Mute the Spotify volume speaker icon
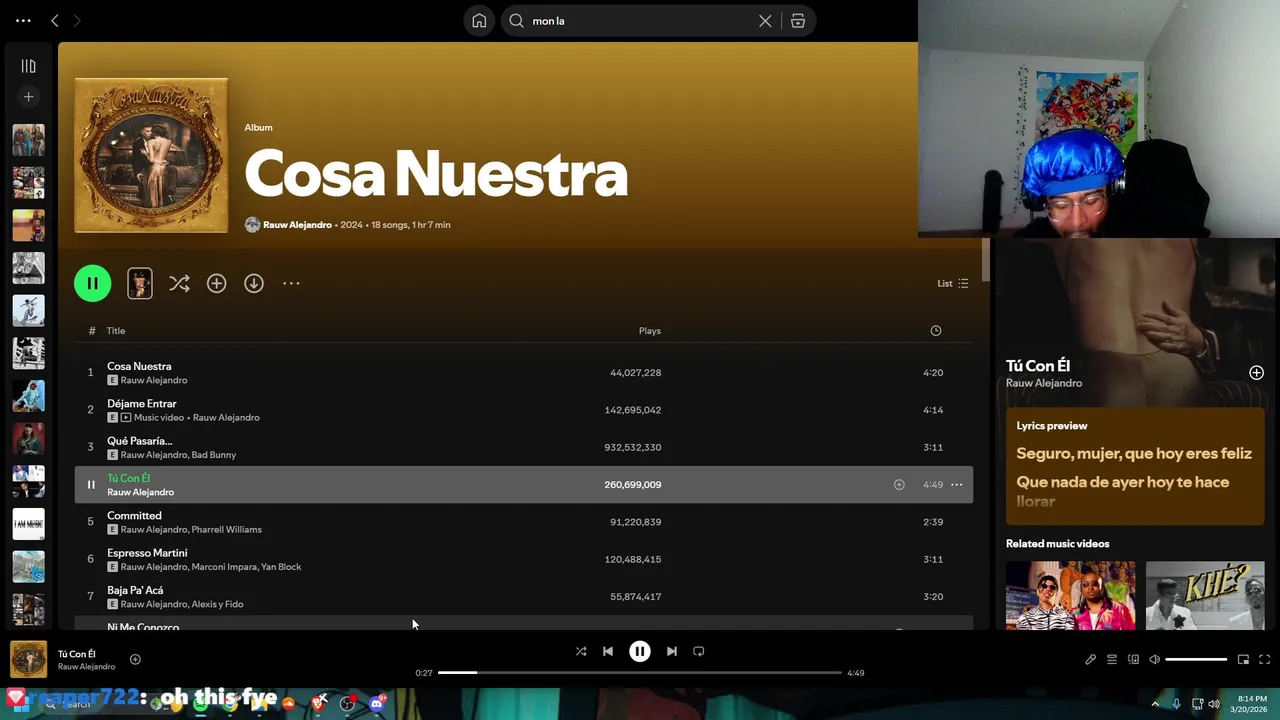Screen dimensions: 1280x720 pyautogui.click(x=1154, y=659)
